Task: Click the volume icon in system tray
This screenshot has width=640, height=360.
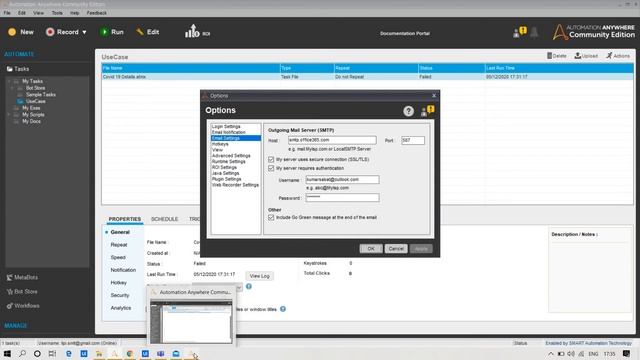Action: [x=571, y=354]
